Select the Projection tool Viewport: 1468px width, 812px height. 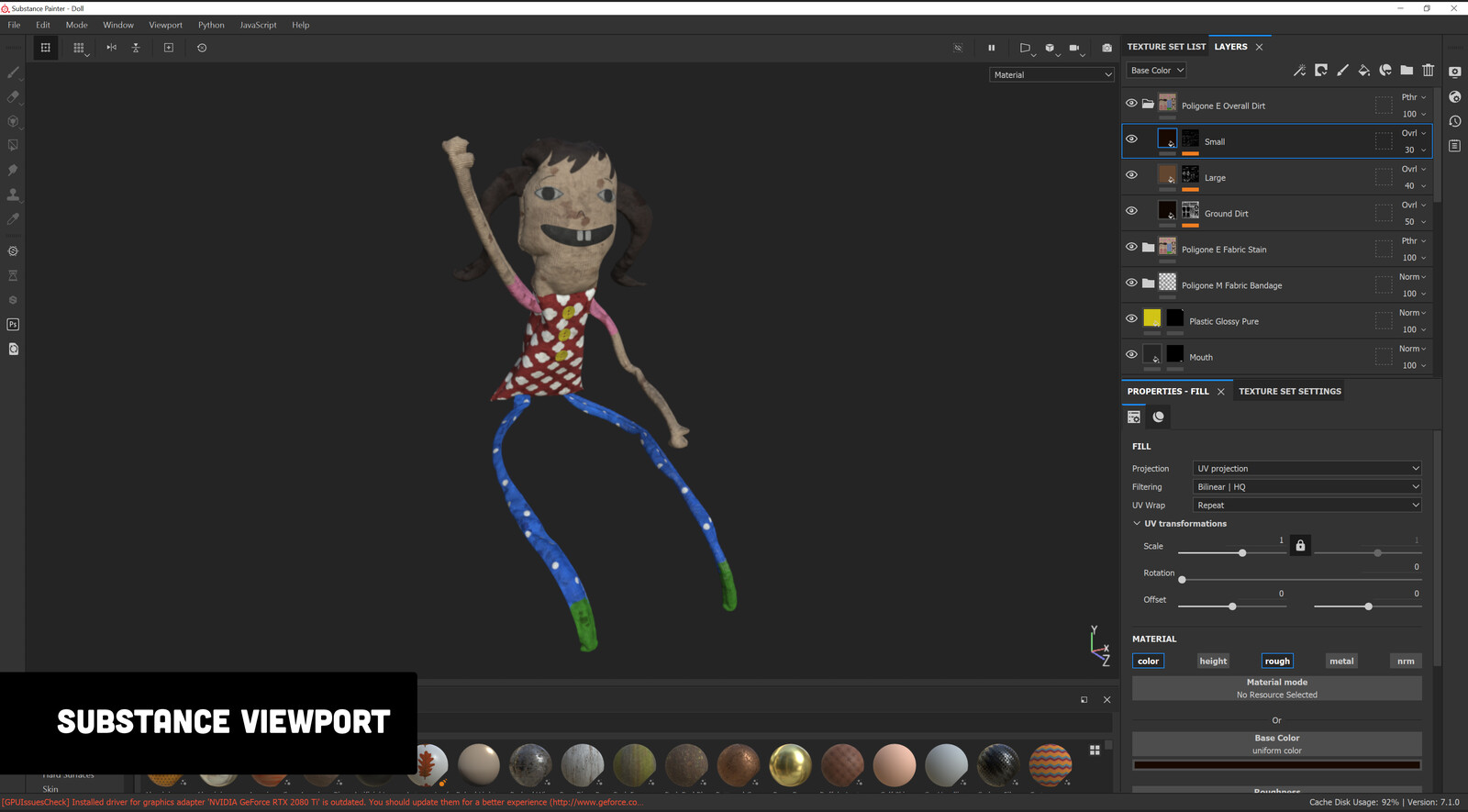tap(13, 121)
